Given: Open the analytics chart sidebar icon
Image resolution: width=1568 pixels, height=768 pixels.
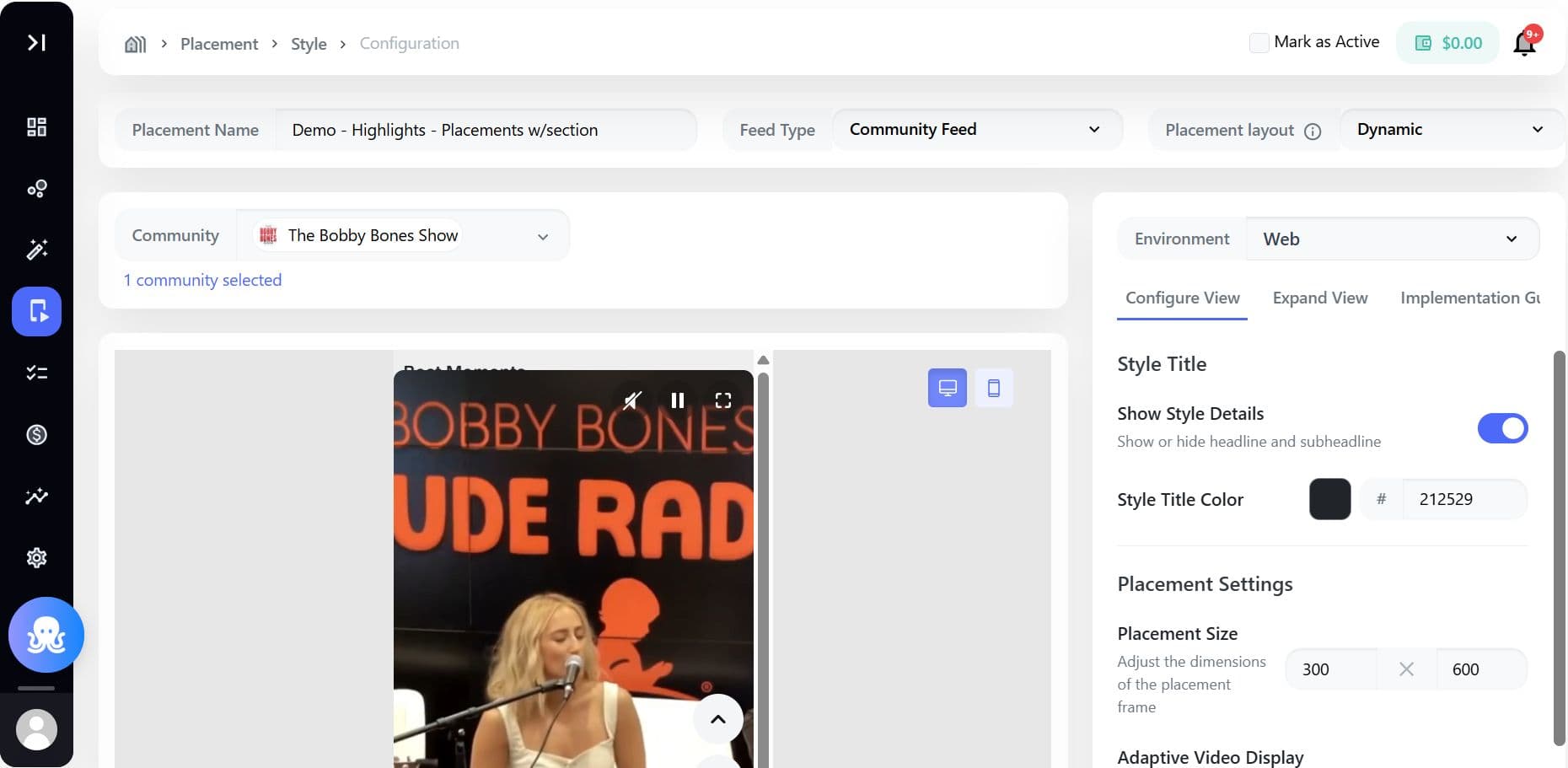Looking at the screenshot, I should [x=36, y=496].
